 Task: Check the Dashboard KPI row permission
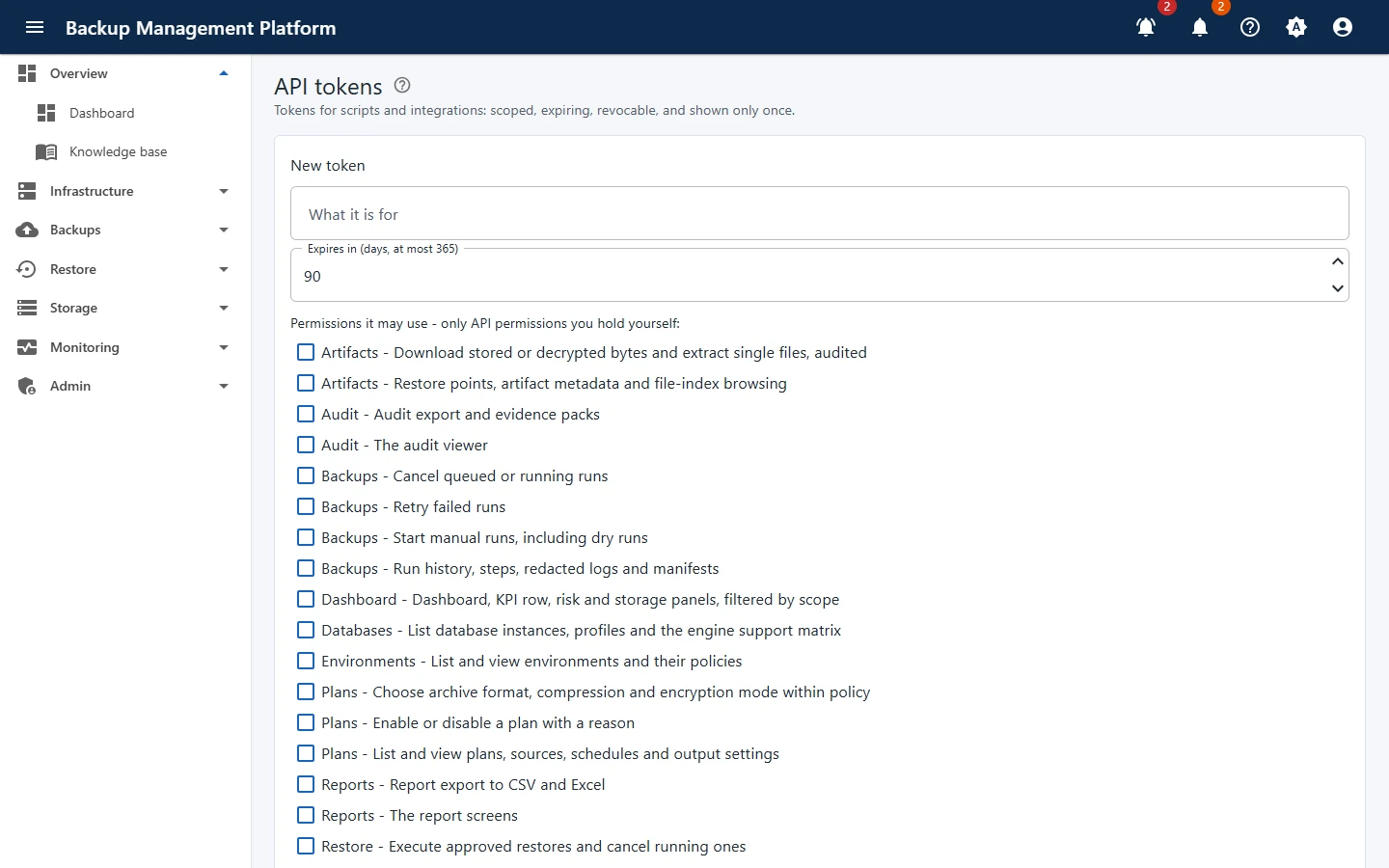click(x=306, y=599)
